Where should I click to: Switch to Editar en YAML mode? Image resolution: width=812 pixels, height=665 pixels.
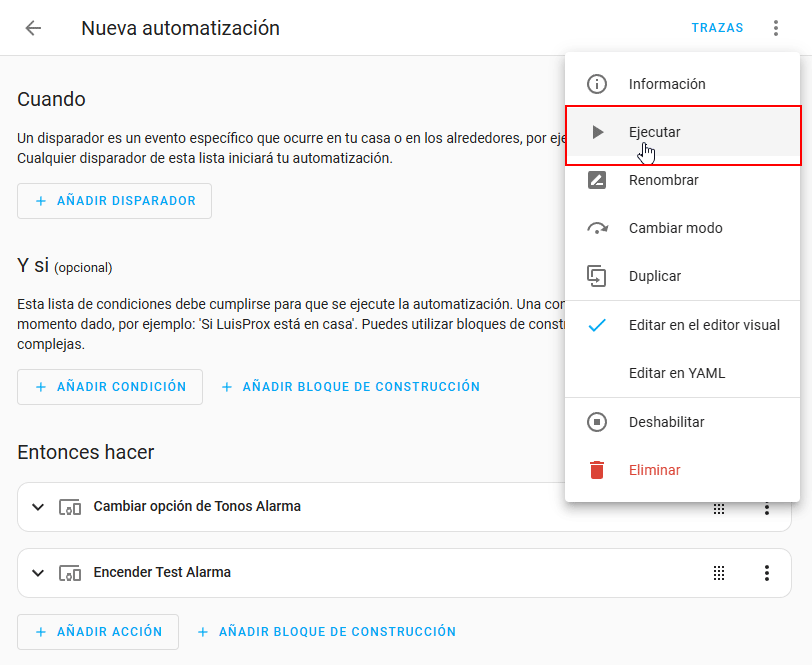click(x=677, y=373)
